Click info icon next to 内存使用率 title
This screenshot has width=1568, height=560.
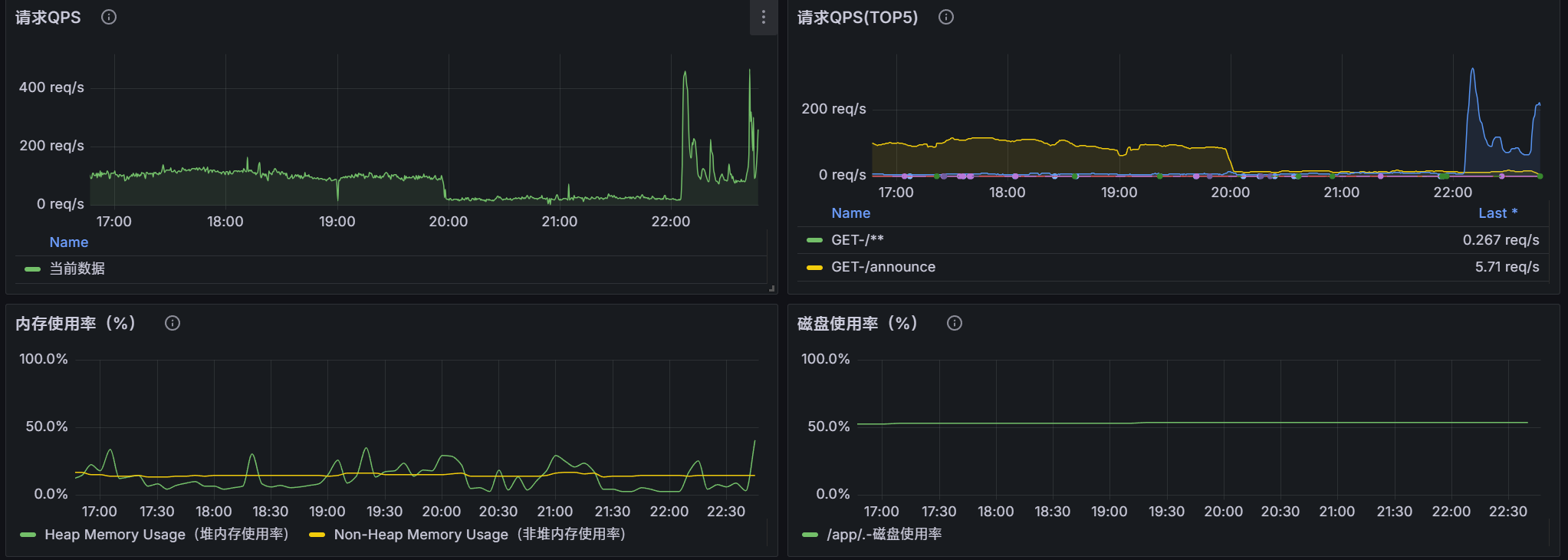pos(173,323)
